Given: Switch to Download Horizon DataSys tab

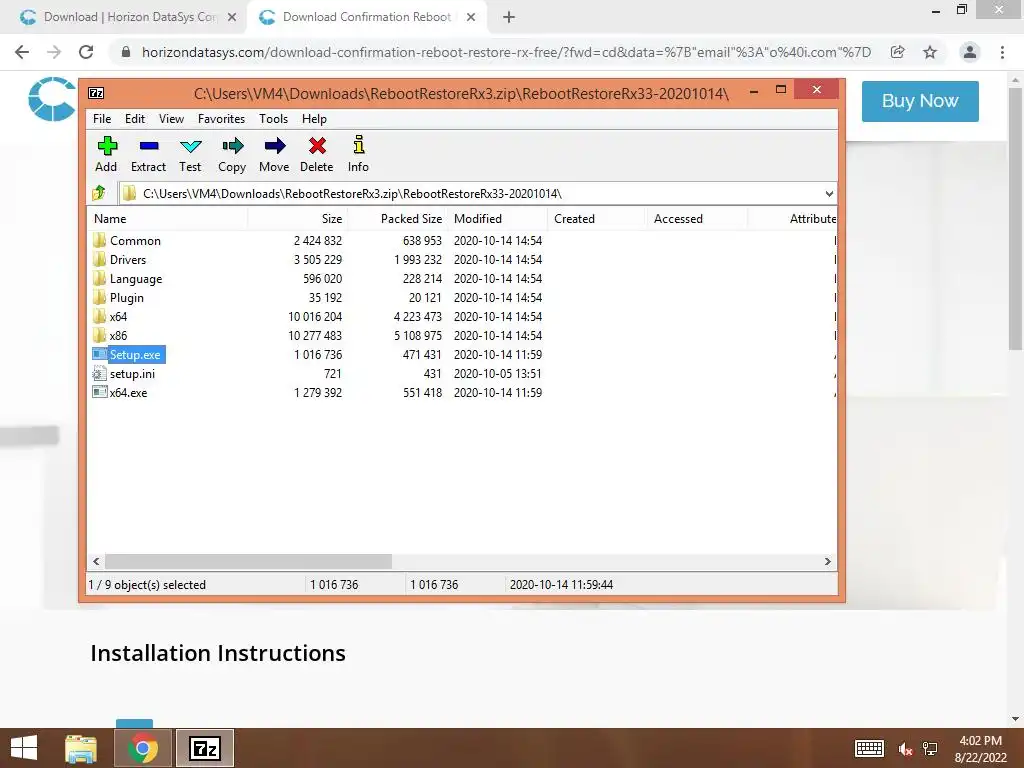Looking at the screenshot, I should click(x=129, y=17).
